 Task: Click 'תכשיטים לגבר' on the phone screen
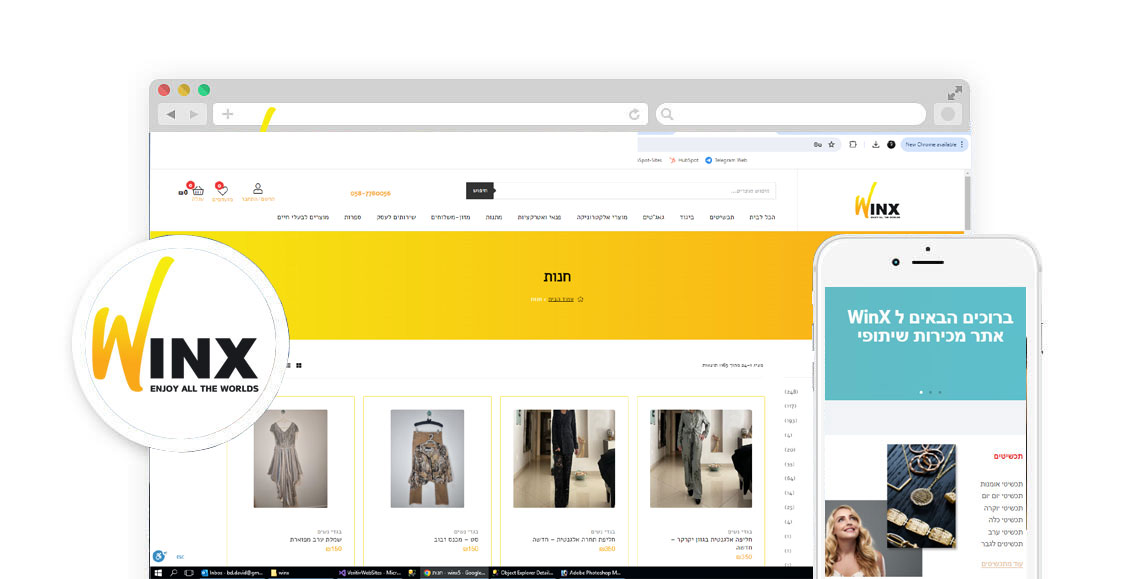(1001, 543)
